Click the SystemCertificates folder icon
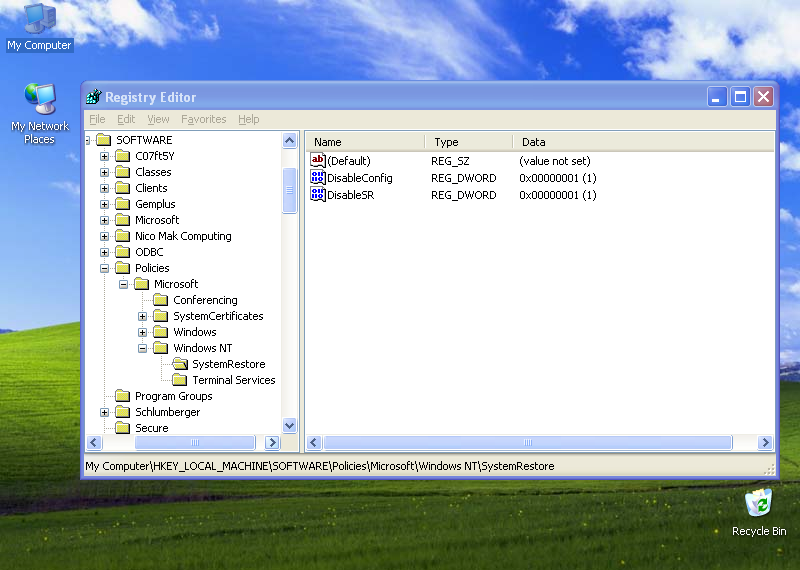The height and width of the screenshot is (570, 800). coord(161,315)
